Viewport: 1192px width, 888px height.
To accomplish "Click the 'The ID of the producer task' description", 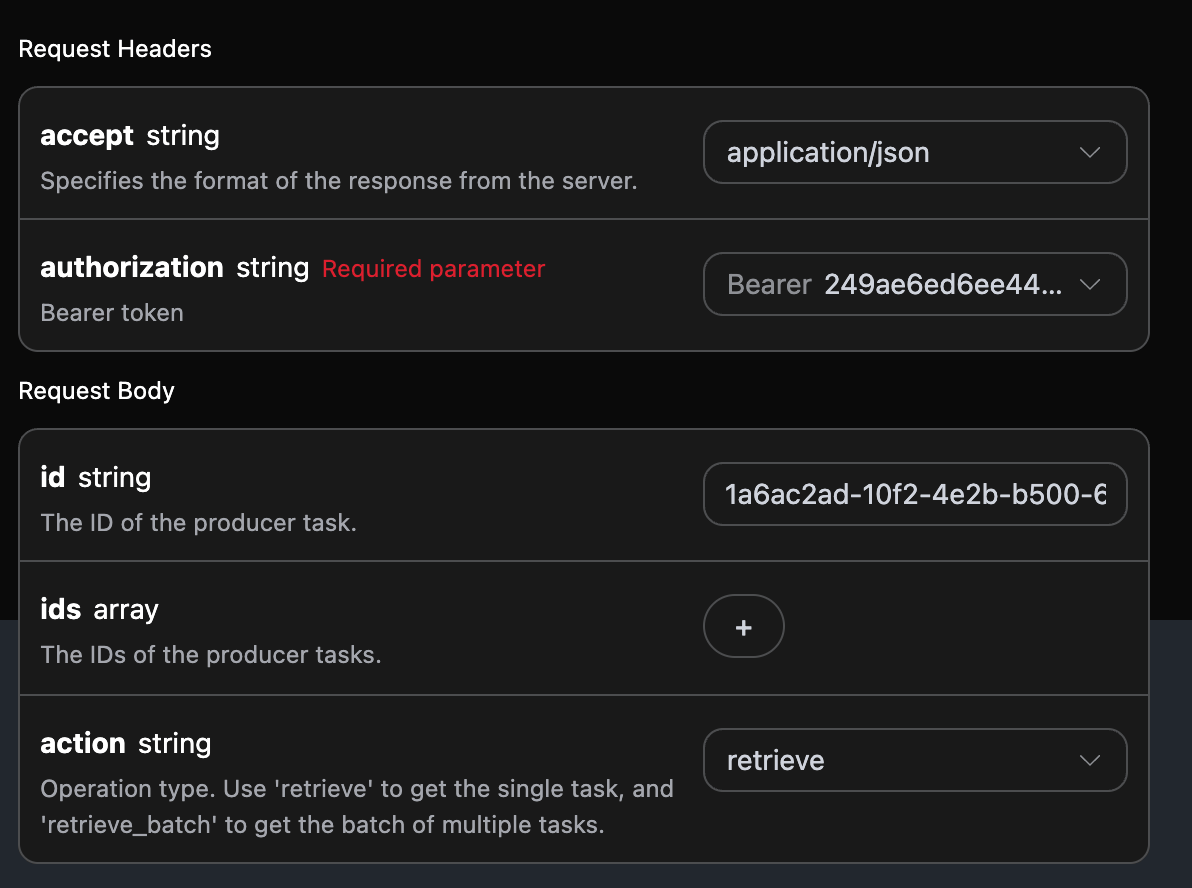I will click(198, 523).
